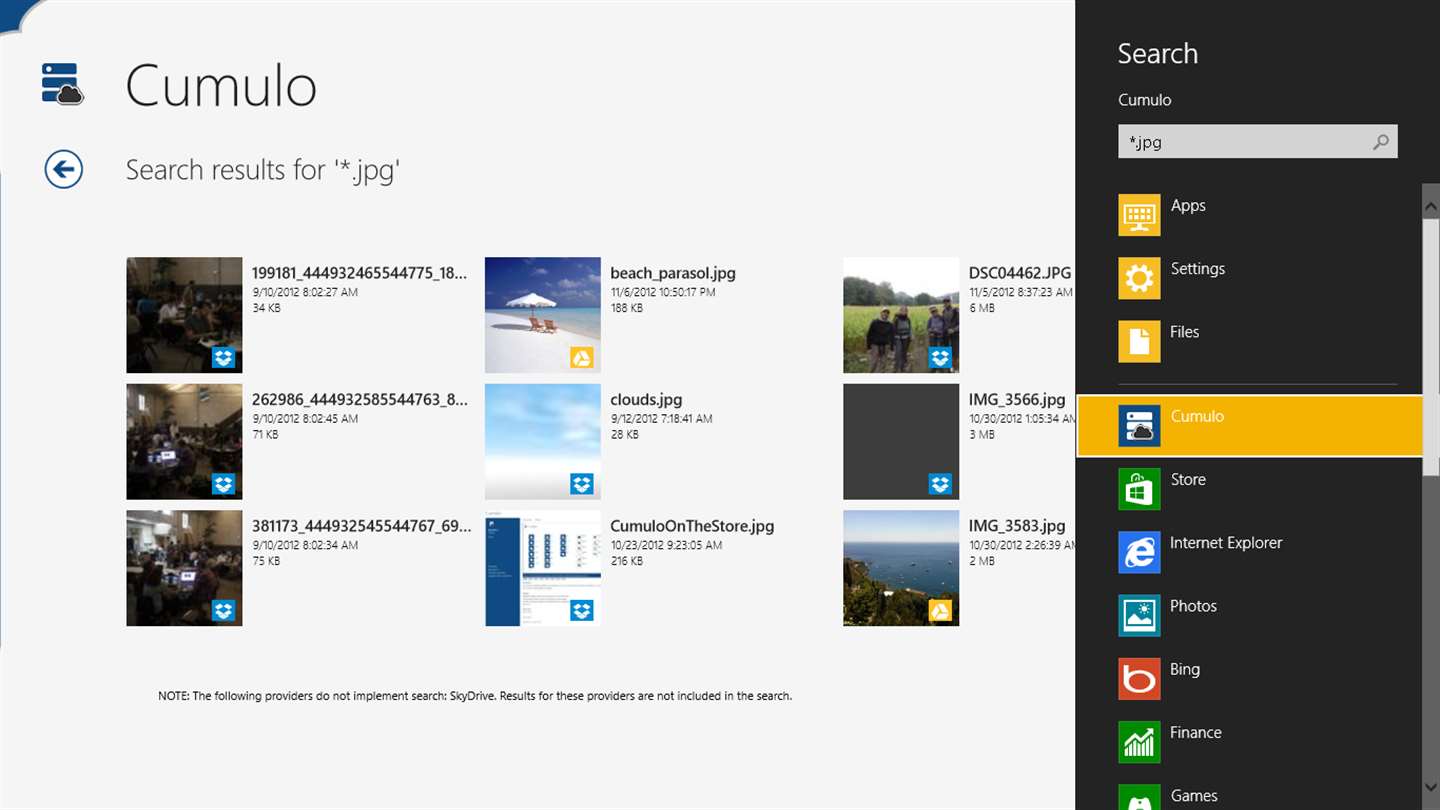Select the Internet Explorer entry label
The width and height of the screenshot is (1440, 810).
1226,542
